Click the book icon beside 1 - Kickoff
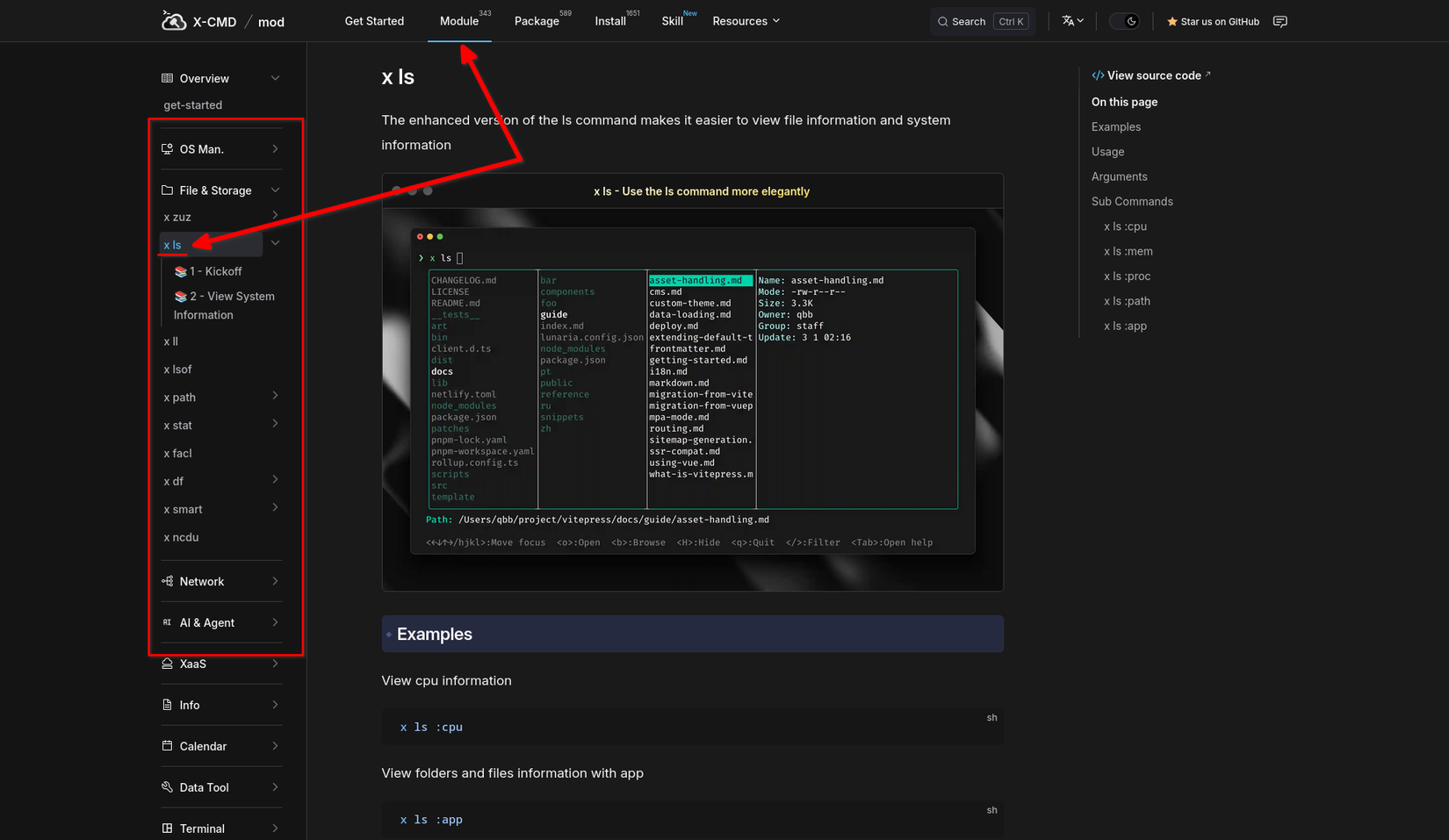Image resolution: width=1449 pixels, height=840 pixels. [x=180, y=271]
